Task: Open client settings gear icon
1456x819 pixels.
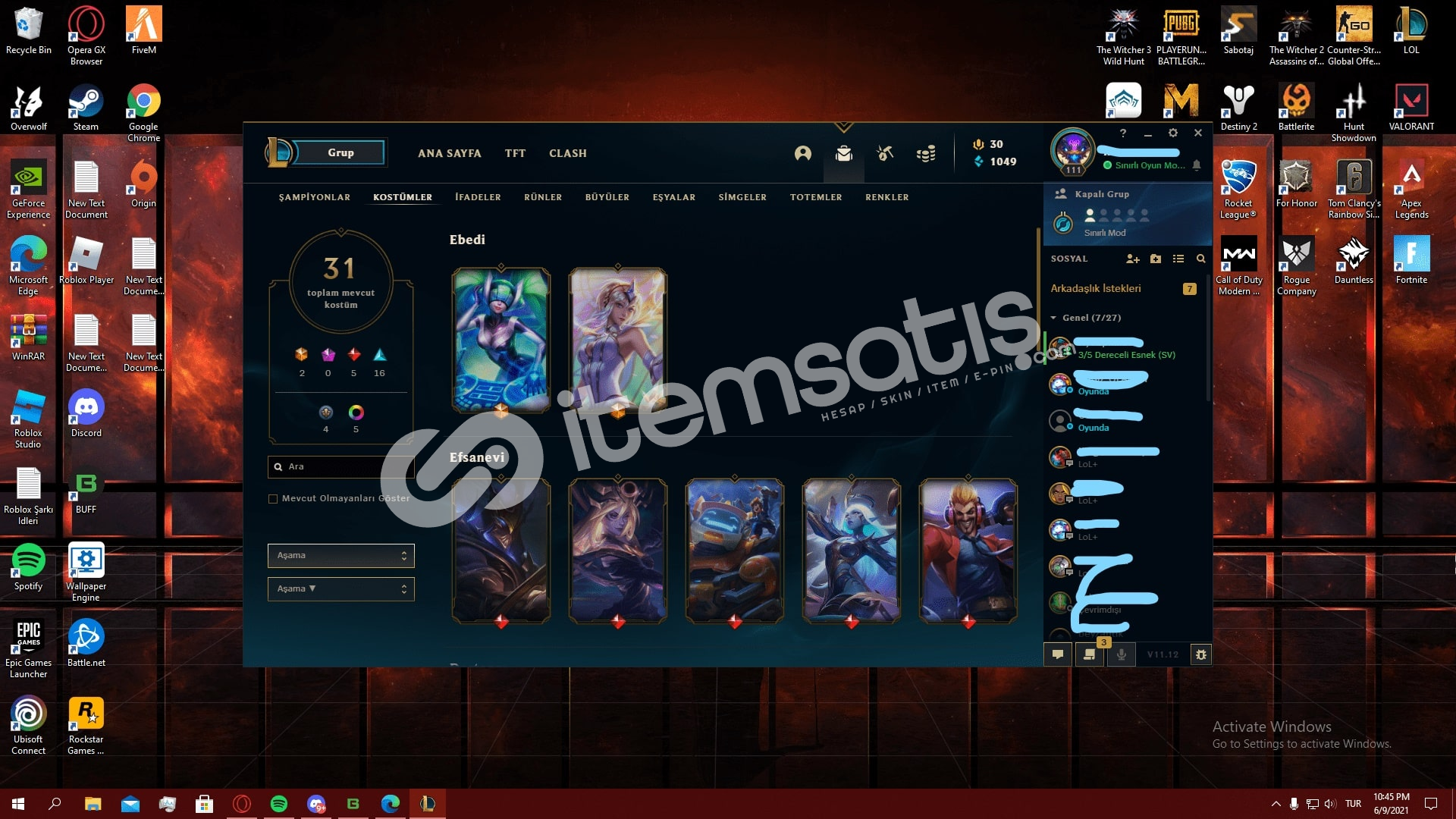Action: (1173, 133)
